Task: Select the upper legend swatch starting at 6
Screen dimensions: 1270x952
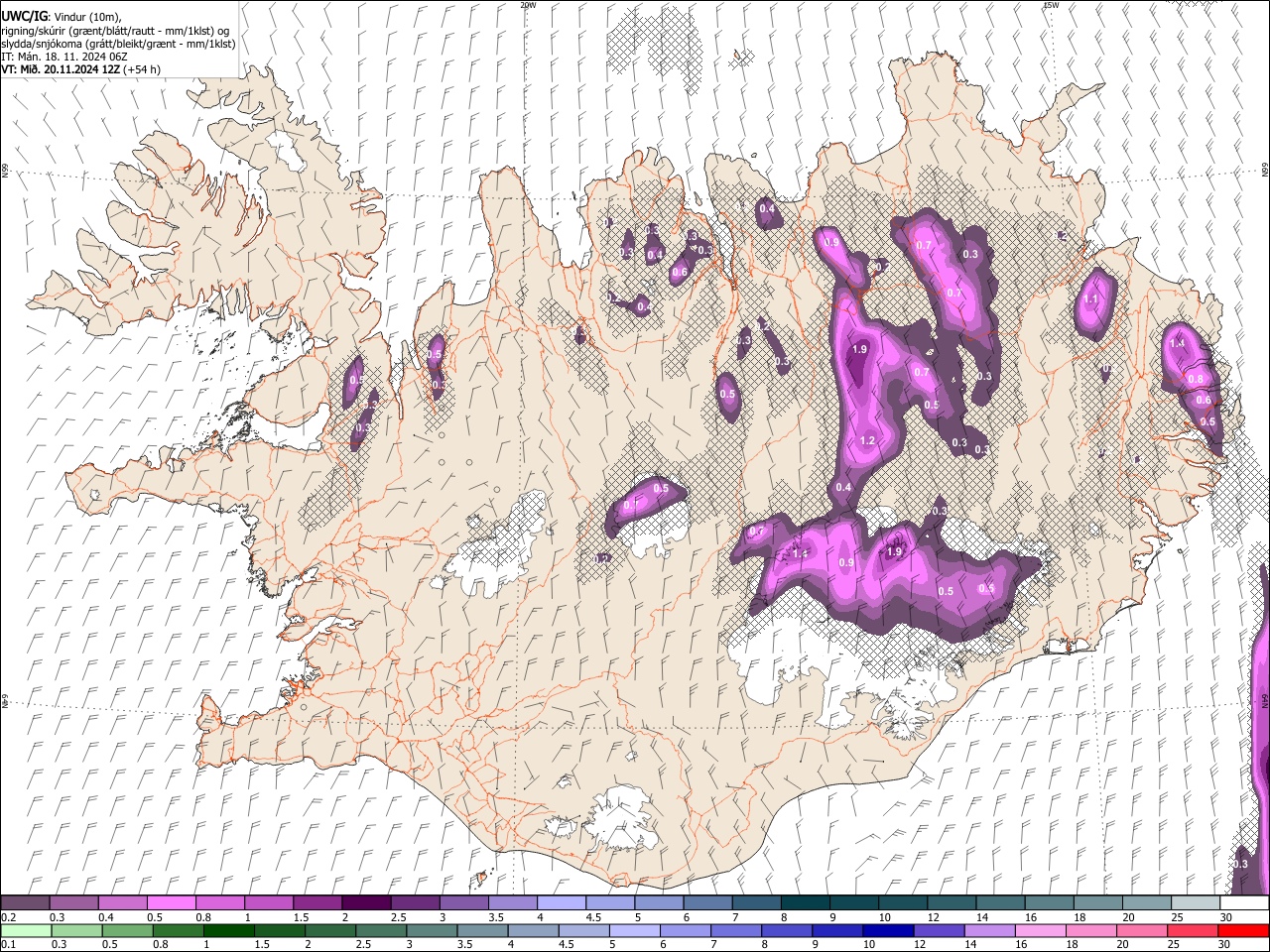Action: (x=706, y=903)
